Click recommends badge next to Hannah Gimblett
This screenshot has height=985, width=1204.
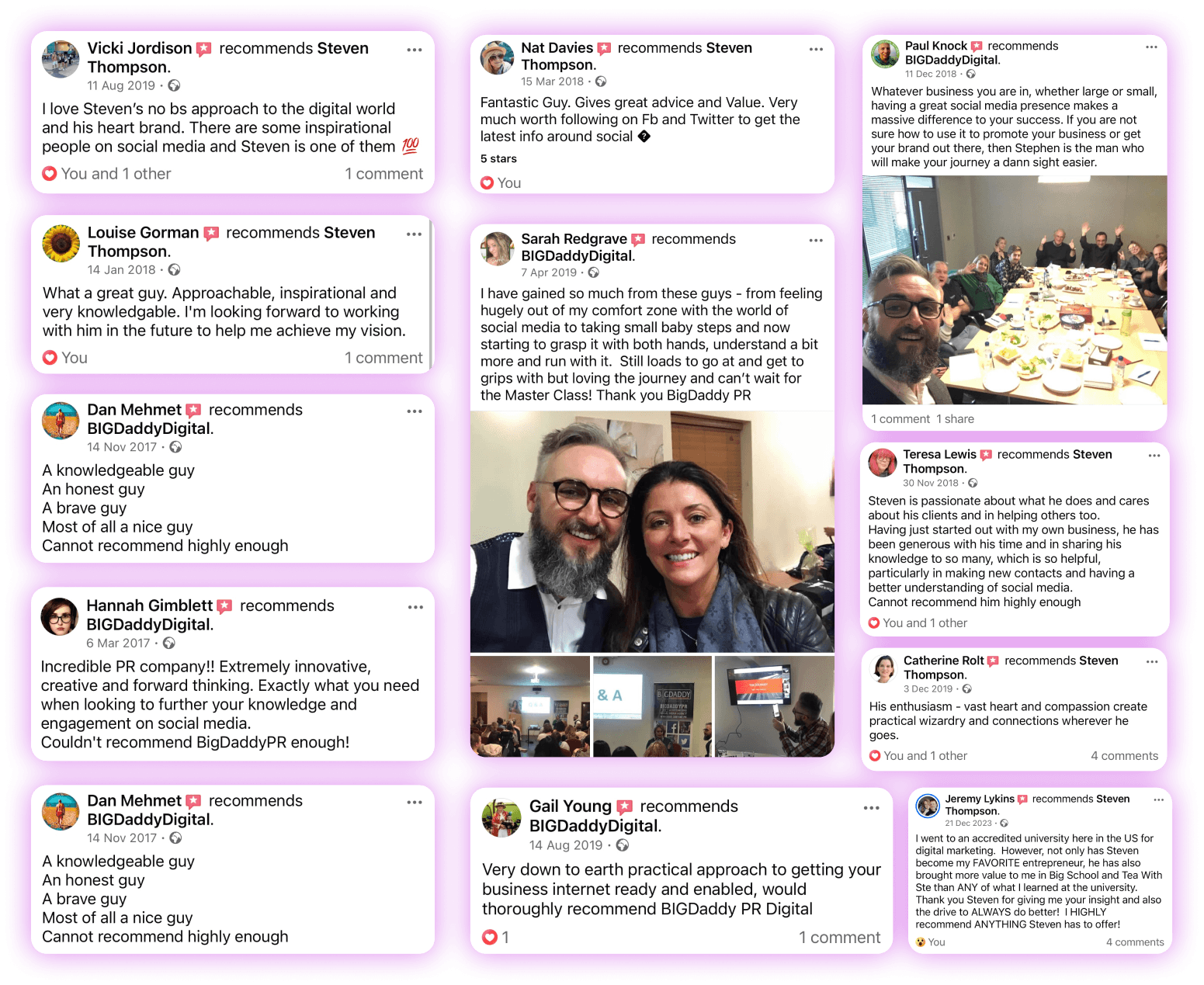tap(224, 606)
